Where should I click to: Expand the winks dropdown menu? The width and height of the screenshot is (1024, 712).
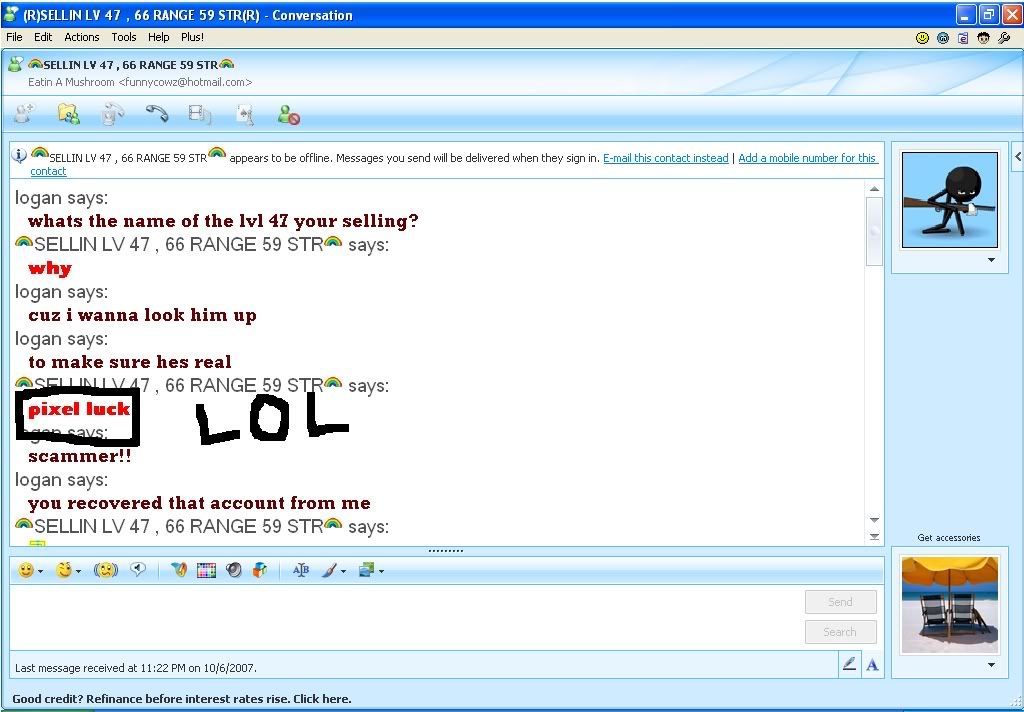(79, 571)
